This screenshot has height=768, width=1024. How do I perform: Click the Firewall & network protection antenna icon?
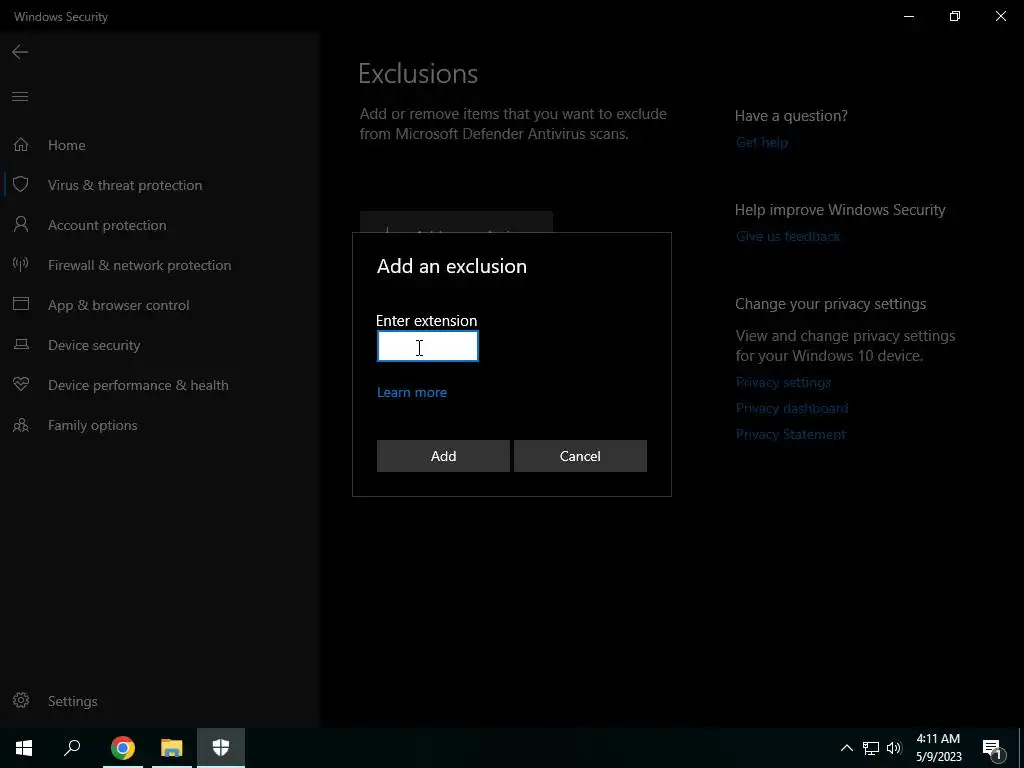21,264
